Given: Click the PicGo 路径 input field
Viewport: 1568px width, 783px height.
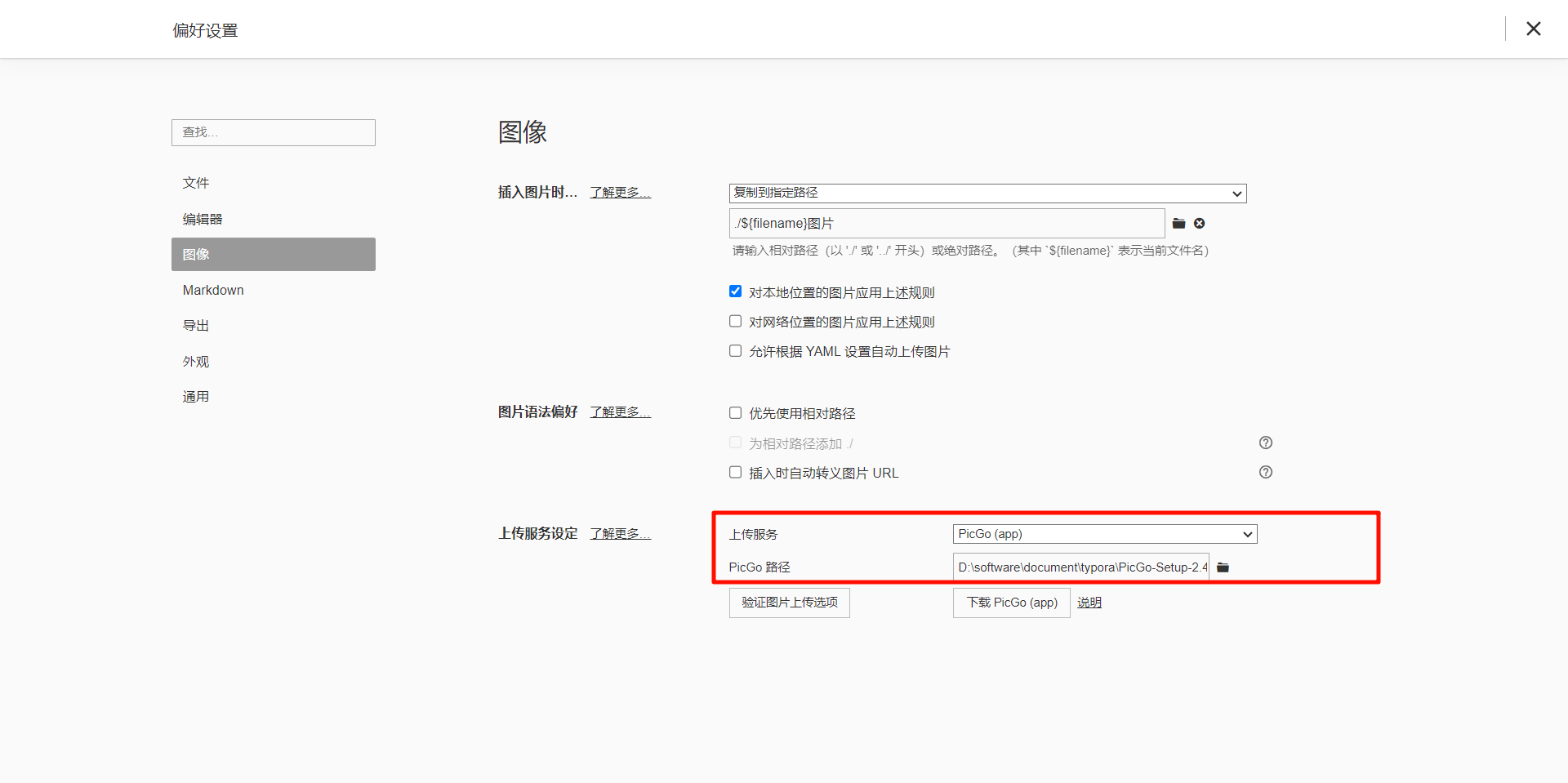Looking at the screenshot, I should (x=1081, y=567).
